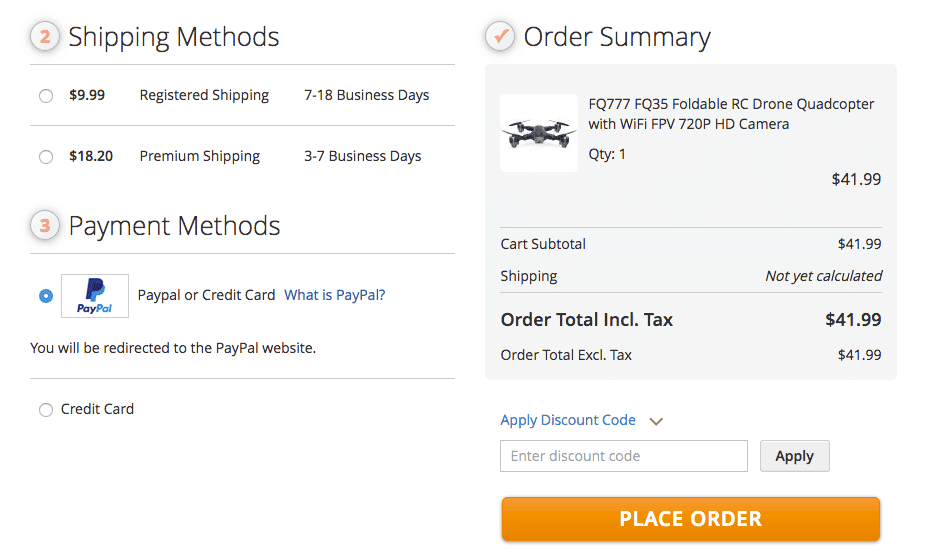The height and width of the screenshot is (559, 937).
Task: Select the $9.99 Registered Shipping radio button
Action: pos(46,96)
